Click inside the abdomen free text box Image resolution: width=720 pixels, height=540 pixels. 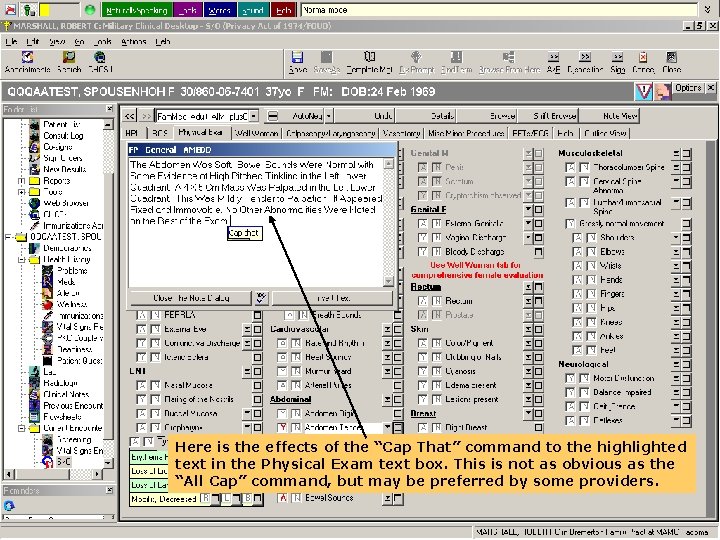click(256, 222)
